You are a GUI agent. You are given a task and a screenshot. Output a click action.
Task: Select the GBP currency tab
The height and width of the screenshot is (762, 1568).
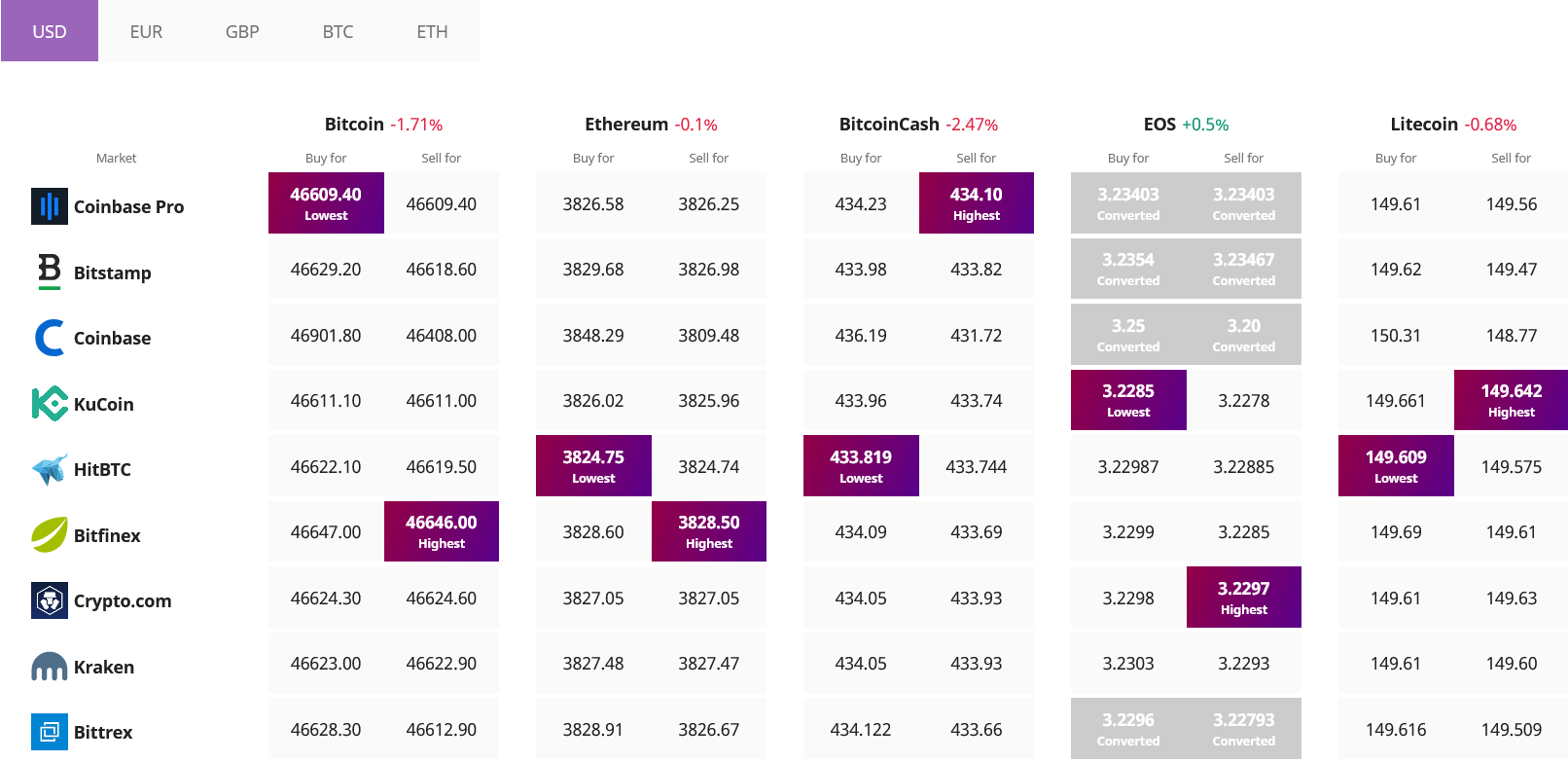[x=242, y=31]
